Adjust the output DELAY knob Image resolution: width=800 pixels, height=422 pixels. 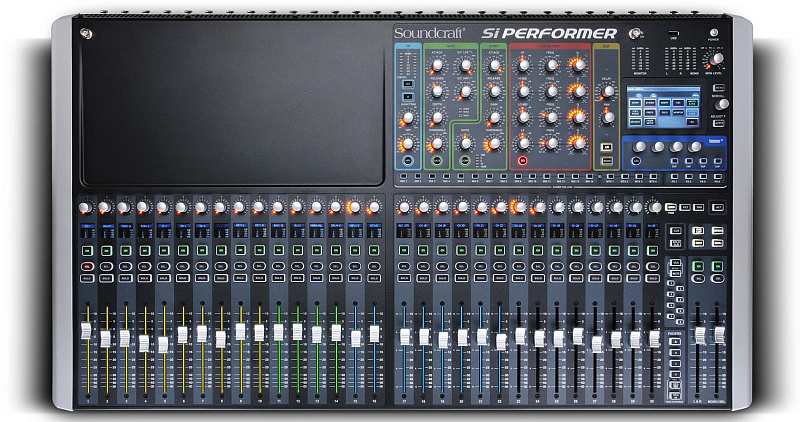607,91
